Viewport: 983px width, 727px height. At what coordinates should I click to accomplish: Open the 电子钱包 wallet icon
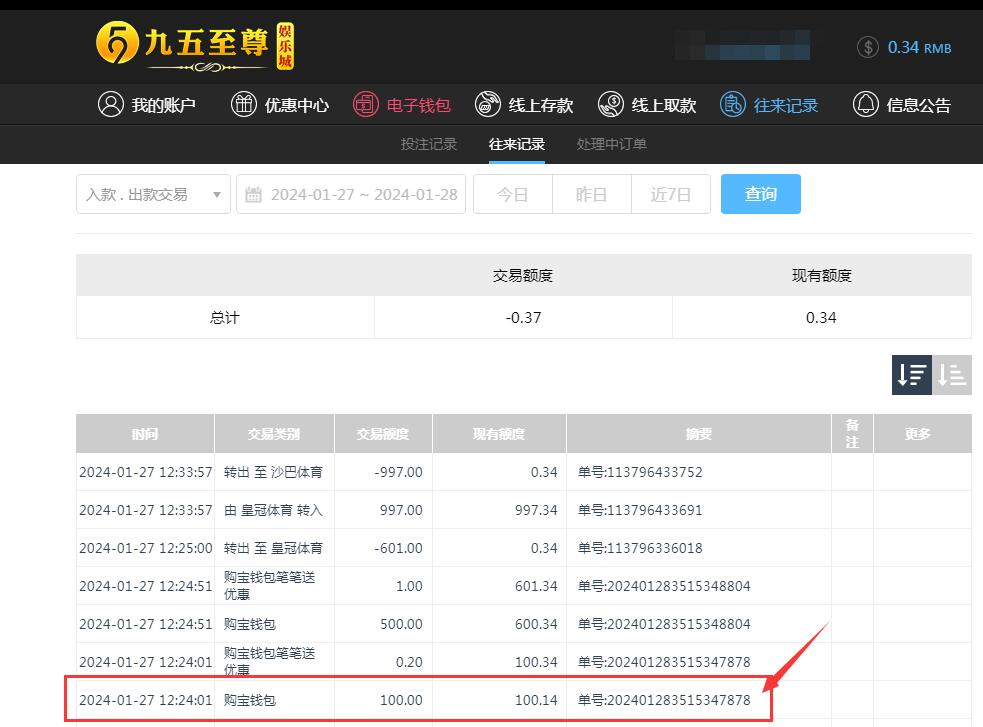click(x=366, y=104)
